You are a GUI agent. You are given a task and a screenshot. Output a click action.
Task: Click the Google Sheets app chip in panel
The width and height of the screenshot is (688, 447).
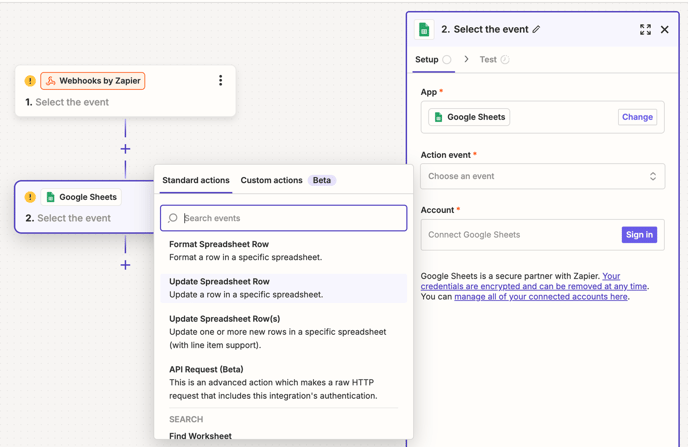click(x=469, y=117)
